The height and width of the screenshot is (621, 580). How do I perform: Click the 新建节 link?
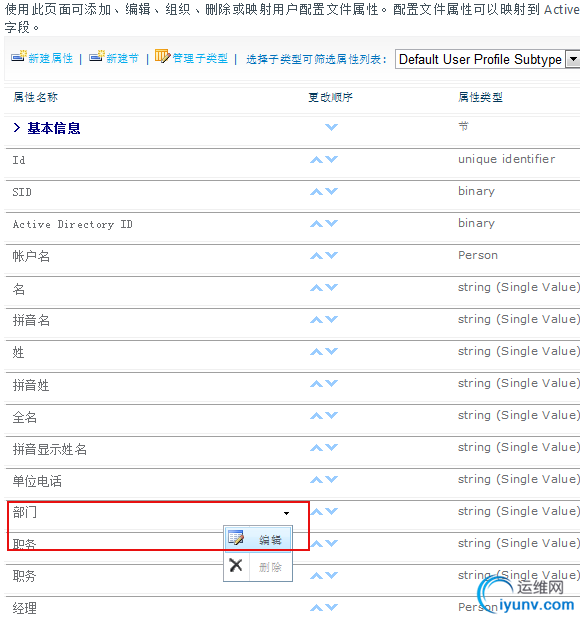point(122,59)
